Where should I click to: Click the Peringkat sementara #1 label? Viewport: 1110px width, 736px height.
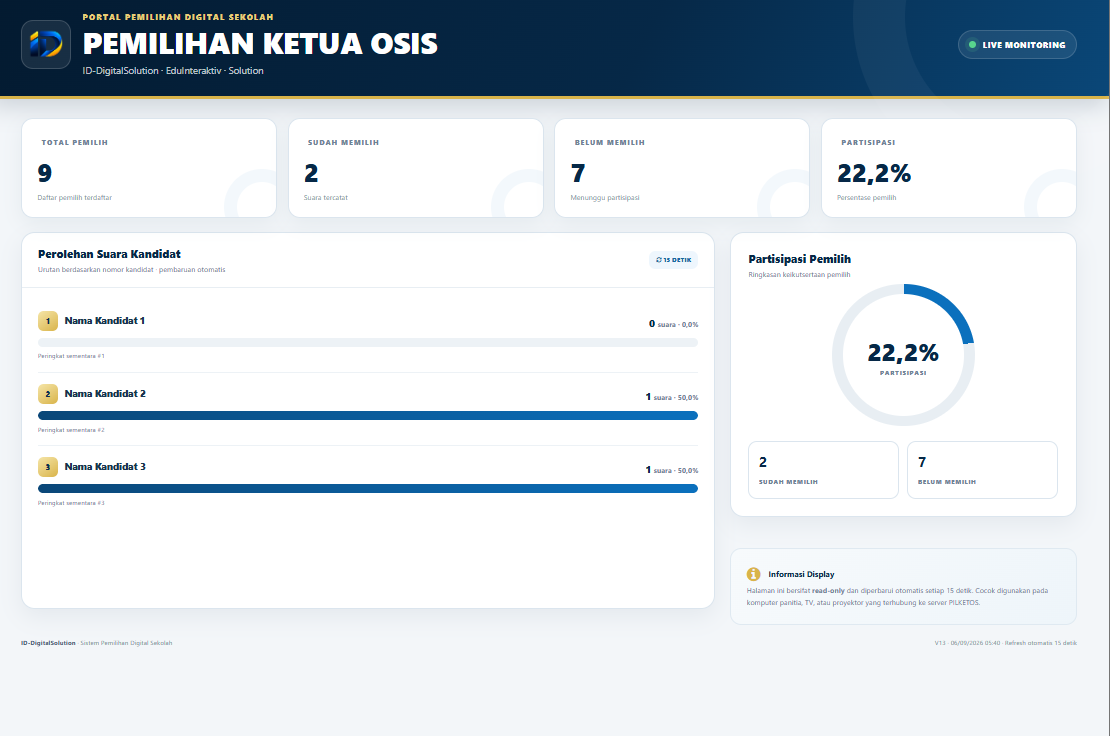tap(71, 356)
